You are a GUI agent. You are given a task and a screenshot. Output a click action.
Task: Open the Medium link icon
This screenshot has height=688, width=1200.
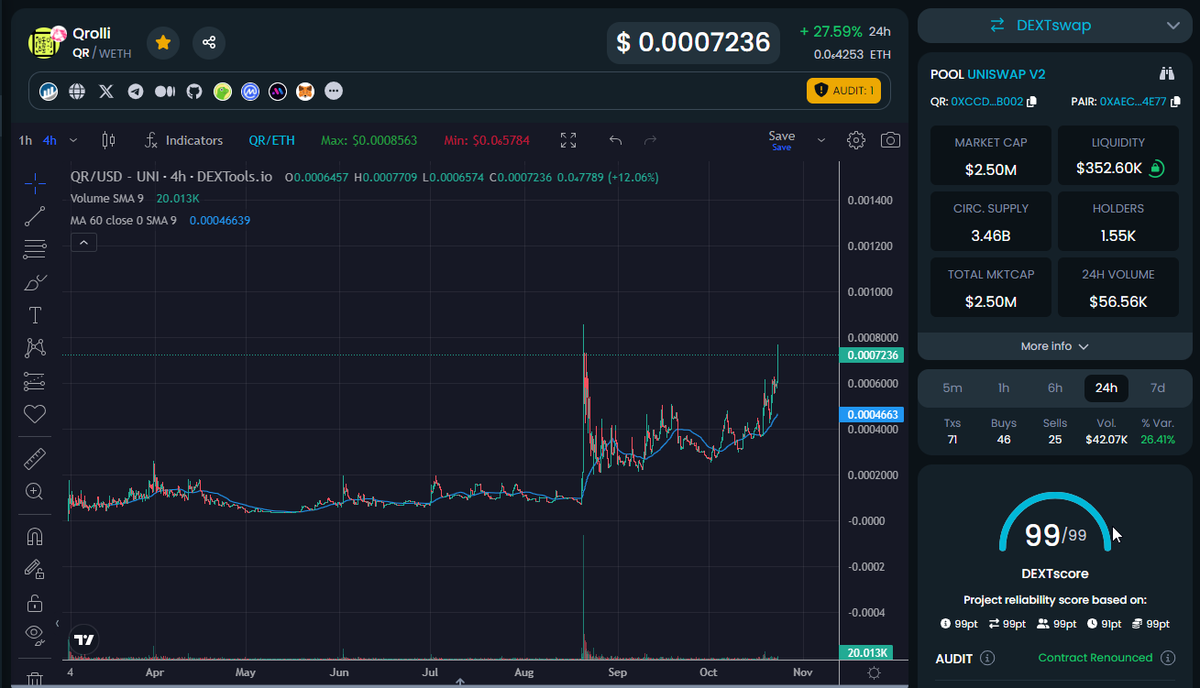point(165,91)
